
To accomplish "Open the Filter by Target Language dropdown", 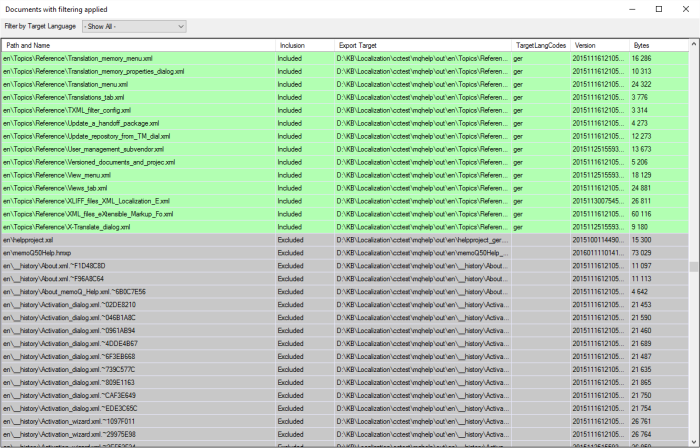I will coord(134,26).
